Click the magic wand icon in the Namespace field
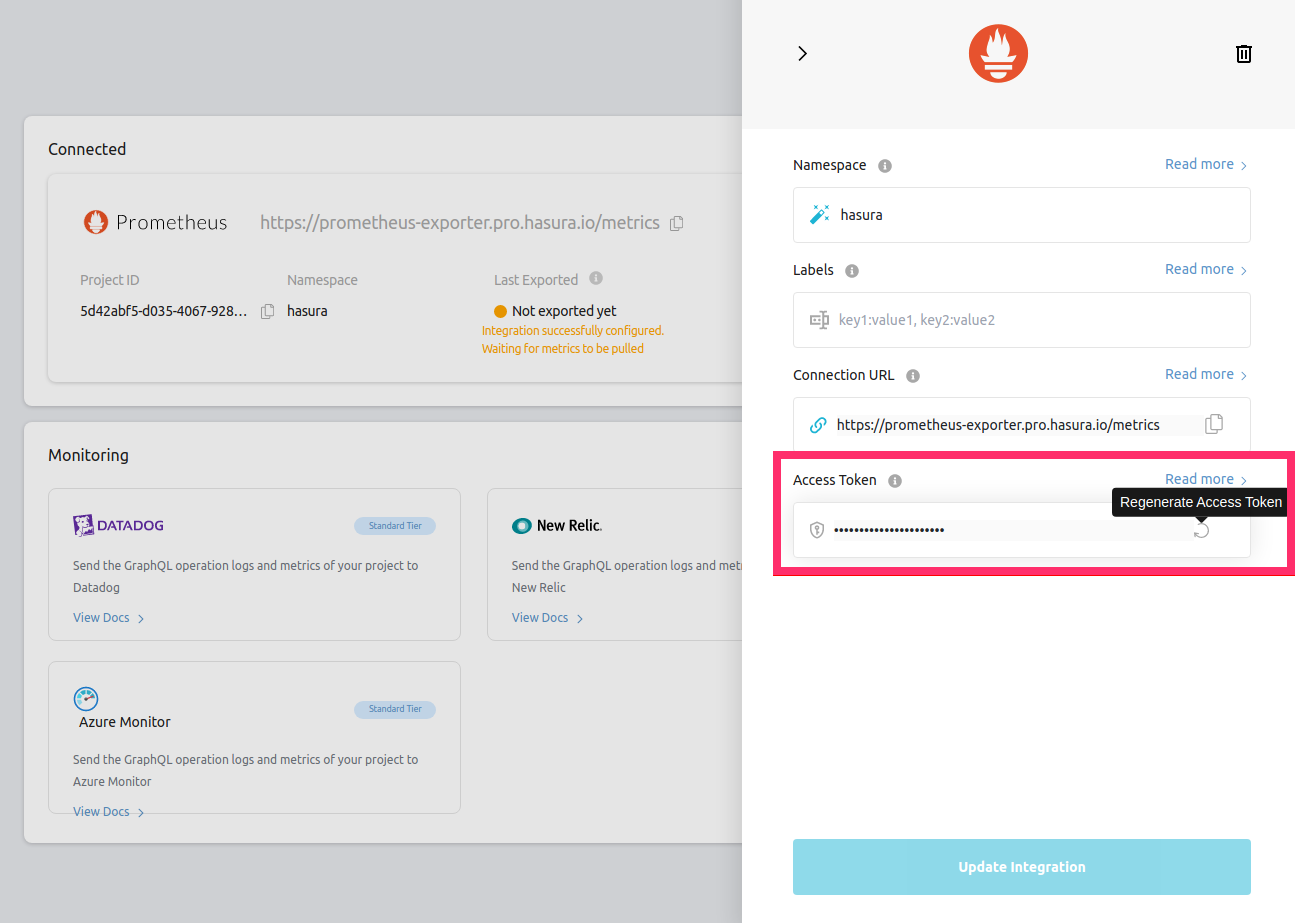 click(x=818, y=214)
